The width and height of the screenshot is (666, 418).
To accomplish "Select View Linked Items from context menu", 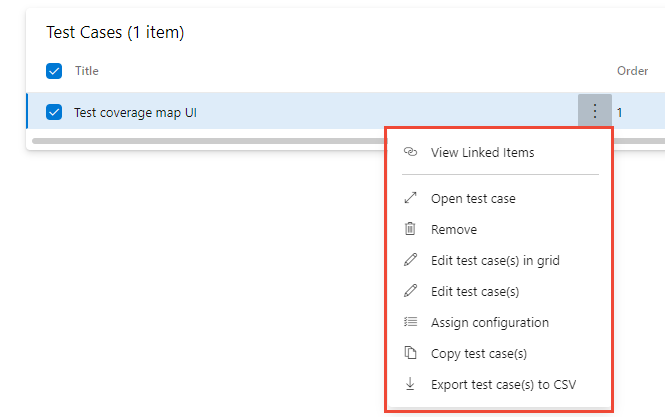I will click(x=482, y=153).
